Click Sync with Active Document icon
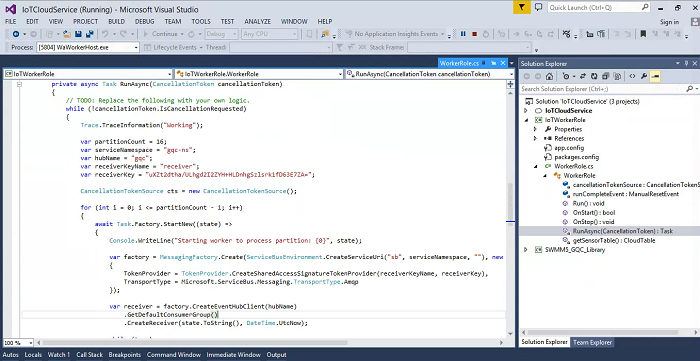The width and height of the screenshot is (700, 361). pos(583,76)
